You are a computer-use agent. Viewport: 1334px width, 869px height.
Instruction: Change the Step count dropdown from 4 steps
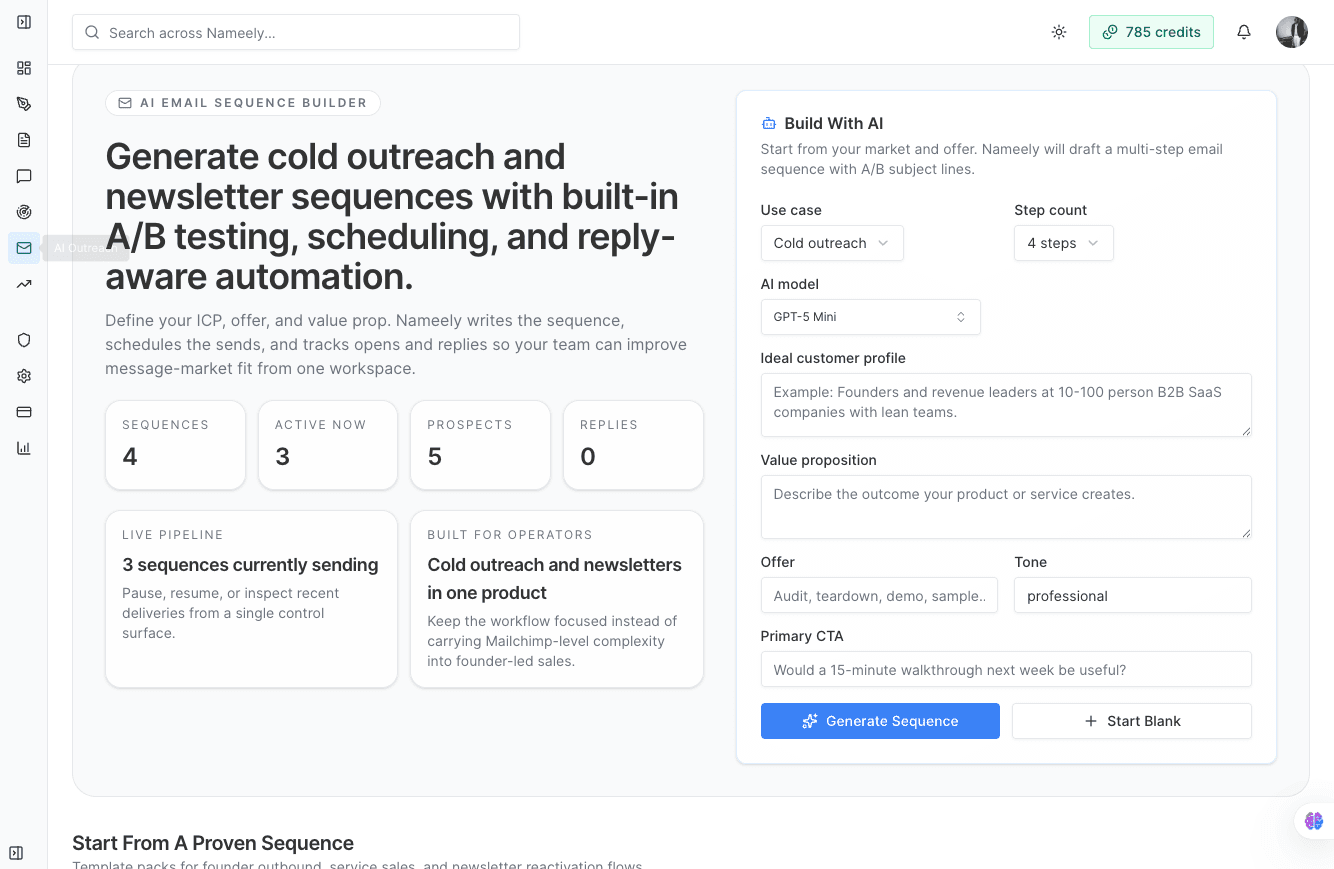(1063, 243)
